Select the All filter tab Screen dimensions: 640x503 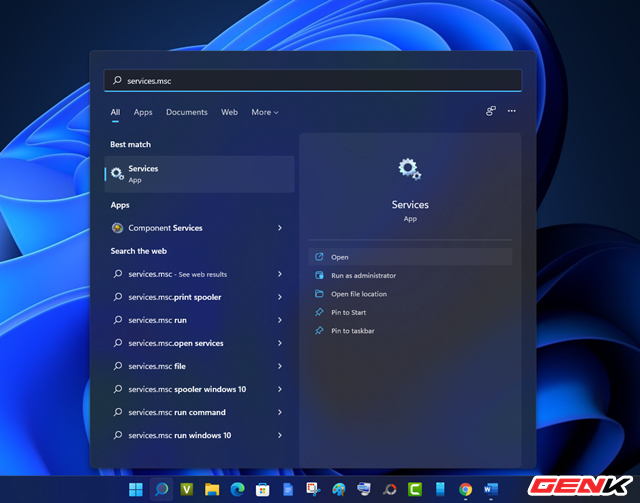(116, 112)
